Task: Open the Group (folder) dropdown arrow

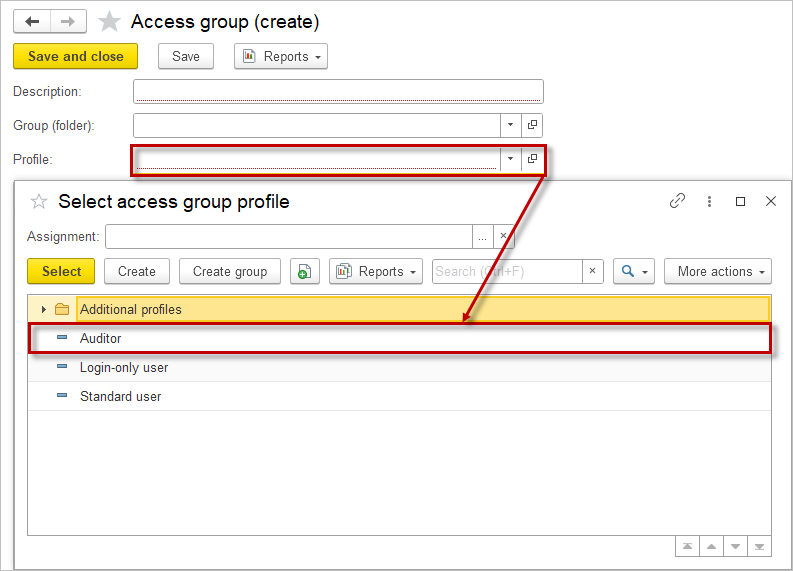Action: pyautogui.click(x=510, y=125)
